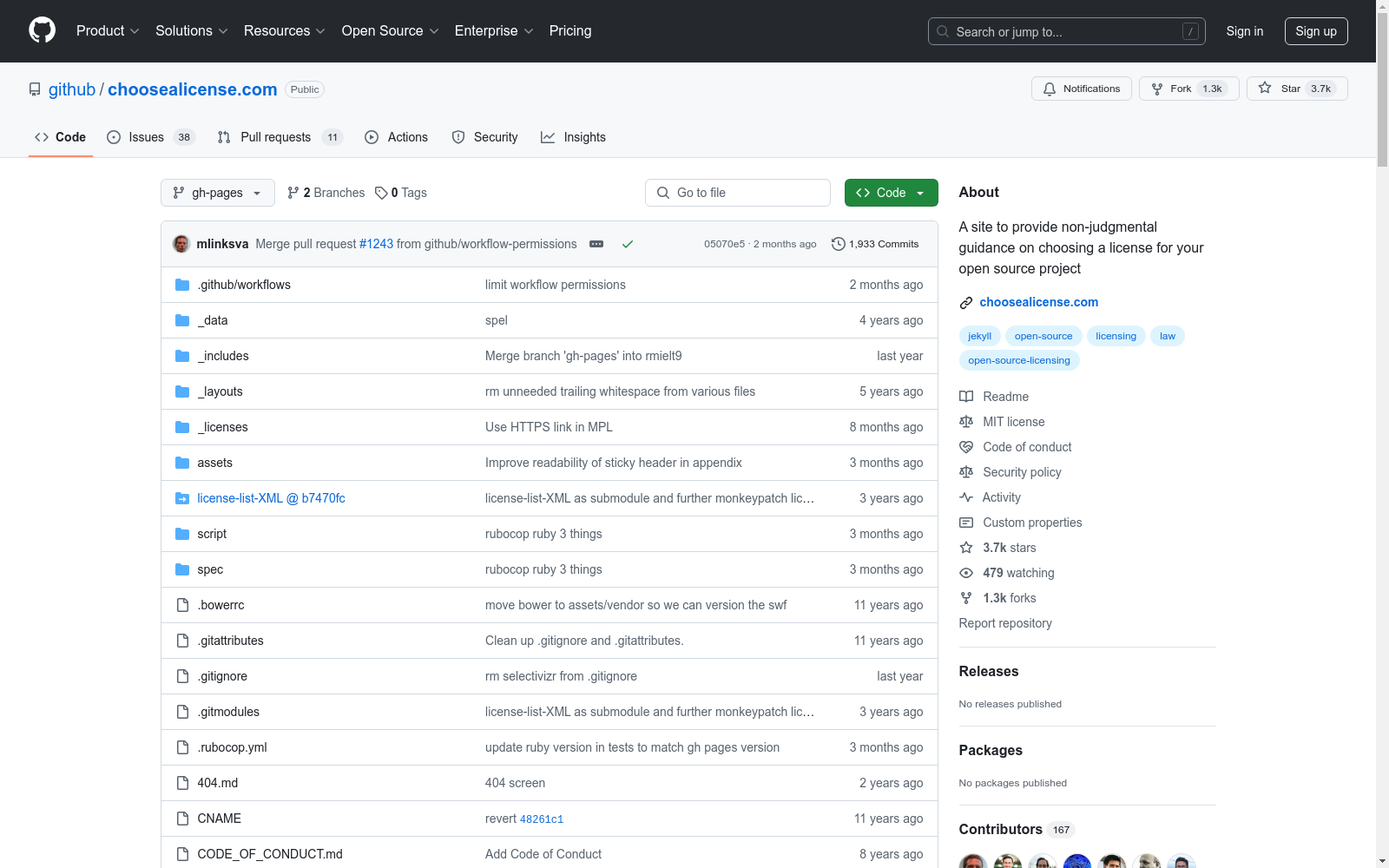The image size is (1389, 868).
Task: Click the Readme book icon
Action: click(966, 397)
